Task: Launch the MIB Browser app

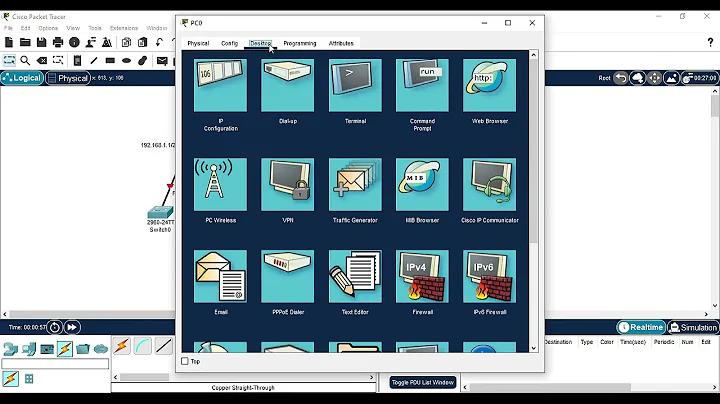Action: pyautogui.click(x=422, y=185)
